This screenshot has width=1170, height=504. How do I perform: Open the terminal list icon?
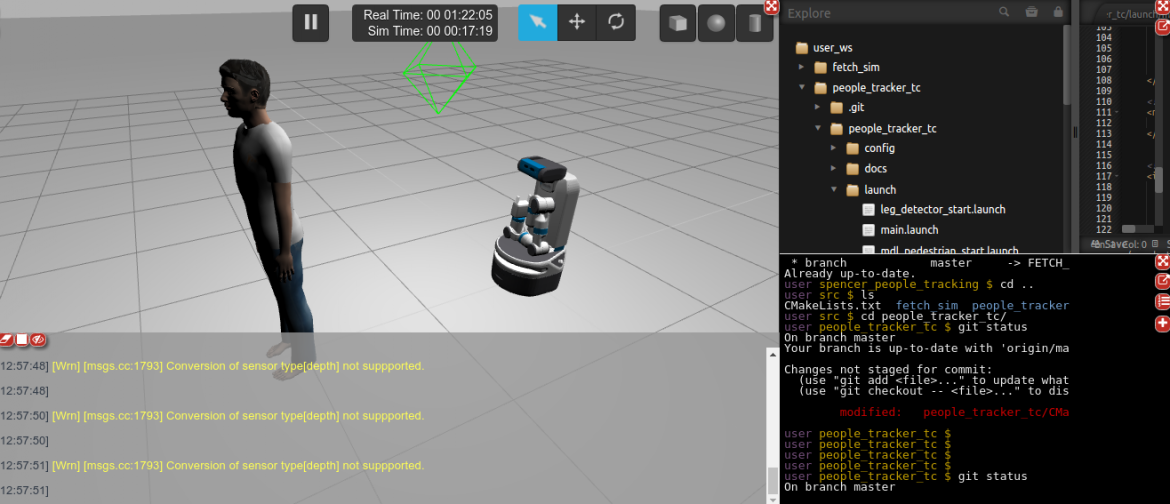point(1162,302)
